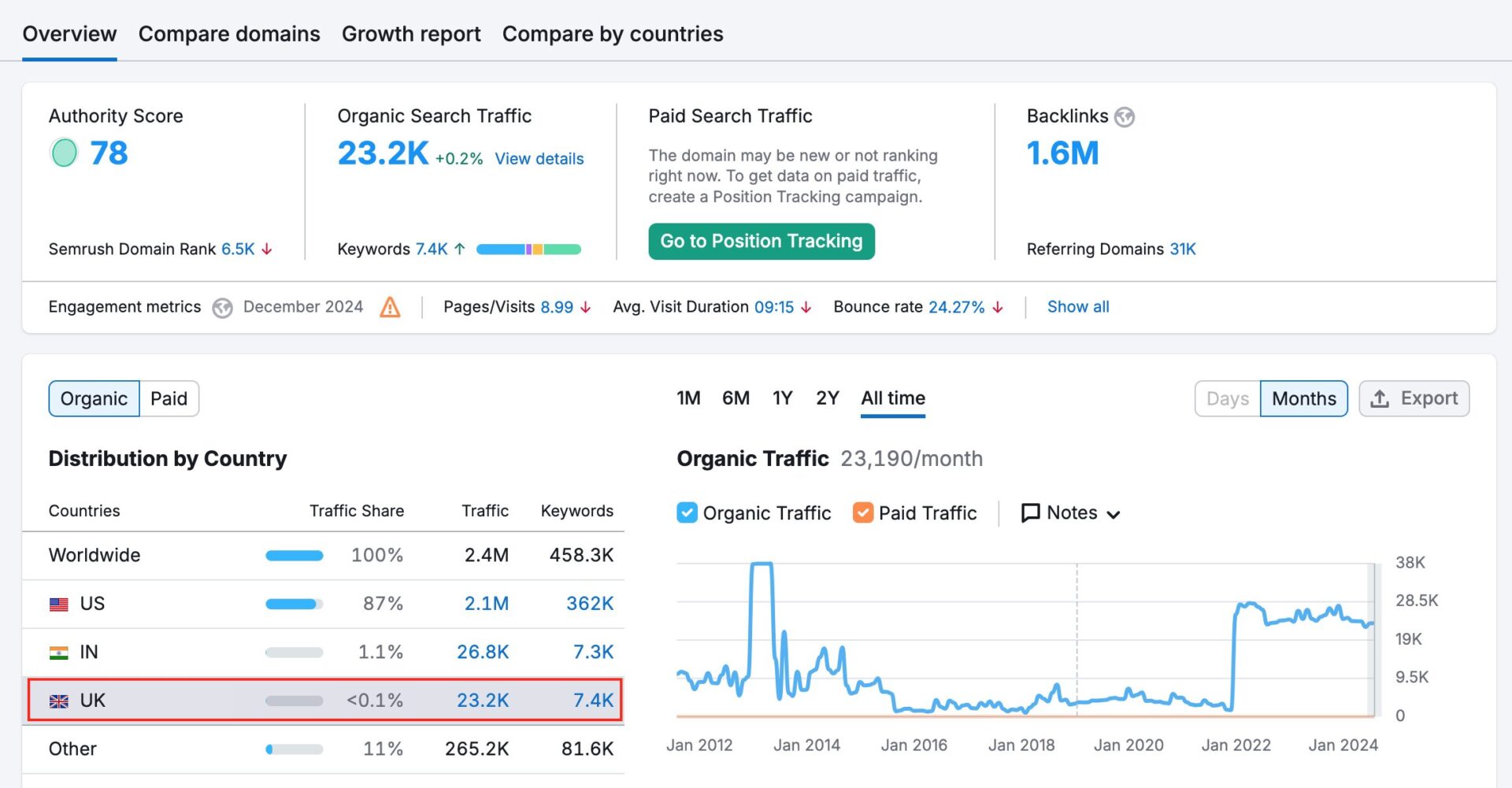
Task: Switch chart granularity to Months
Action: (1304, 398)
